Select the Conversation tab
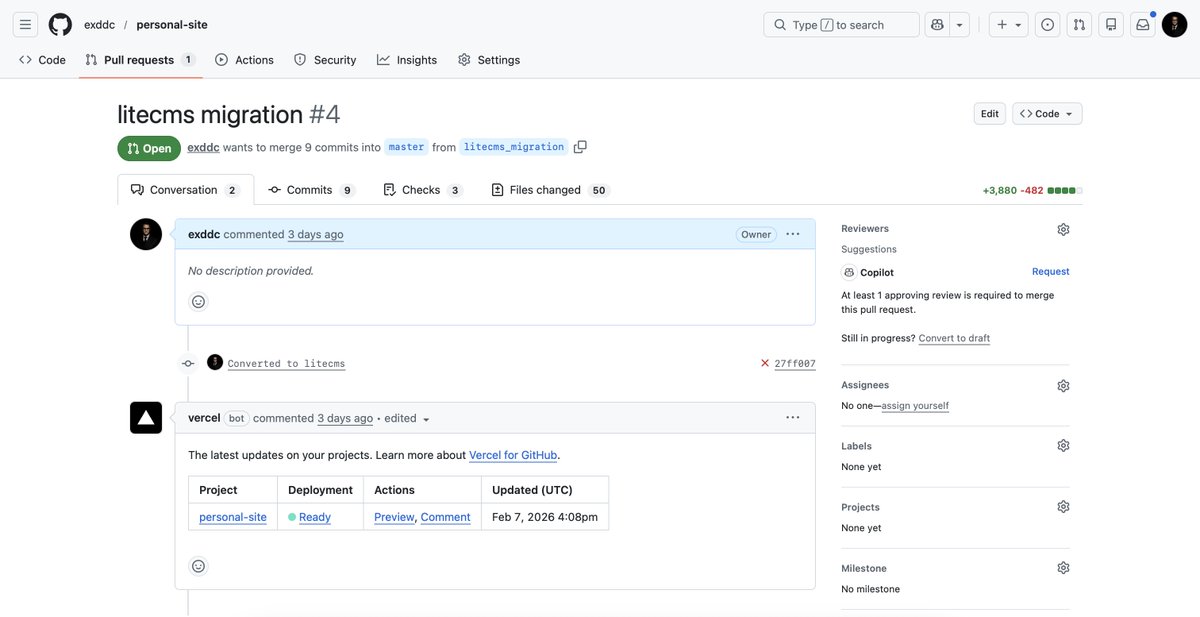Image resolution: width=1200 pixels, height=617 pixels. pos(185,190)
